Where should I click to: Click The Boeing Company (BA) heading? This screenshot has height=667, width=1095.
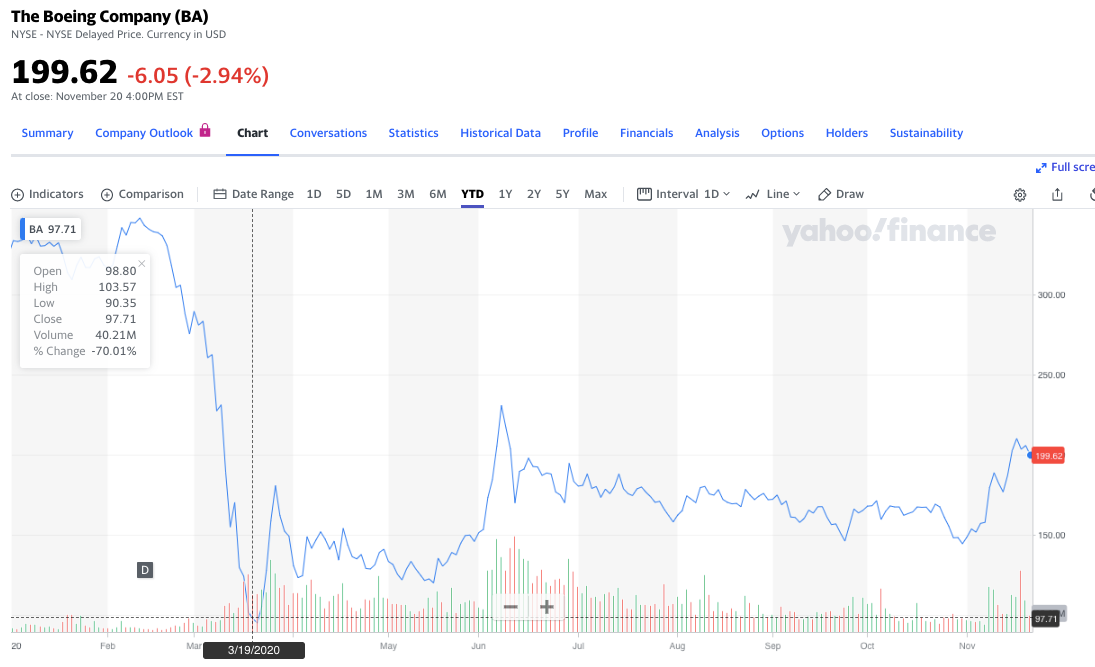point(110,16)
